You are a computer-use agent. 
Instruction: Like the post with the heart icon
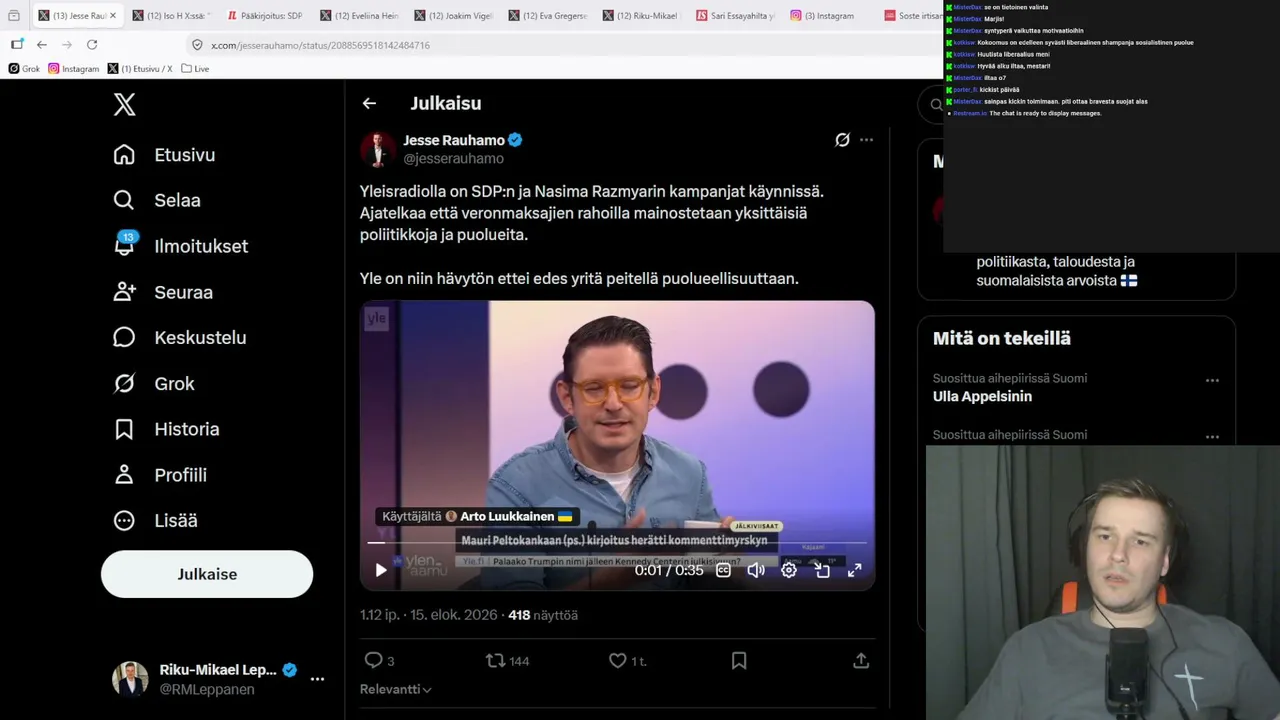(x=618, y=660)
